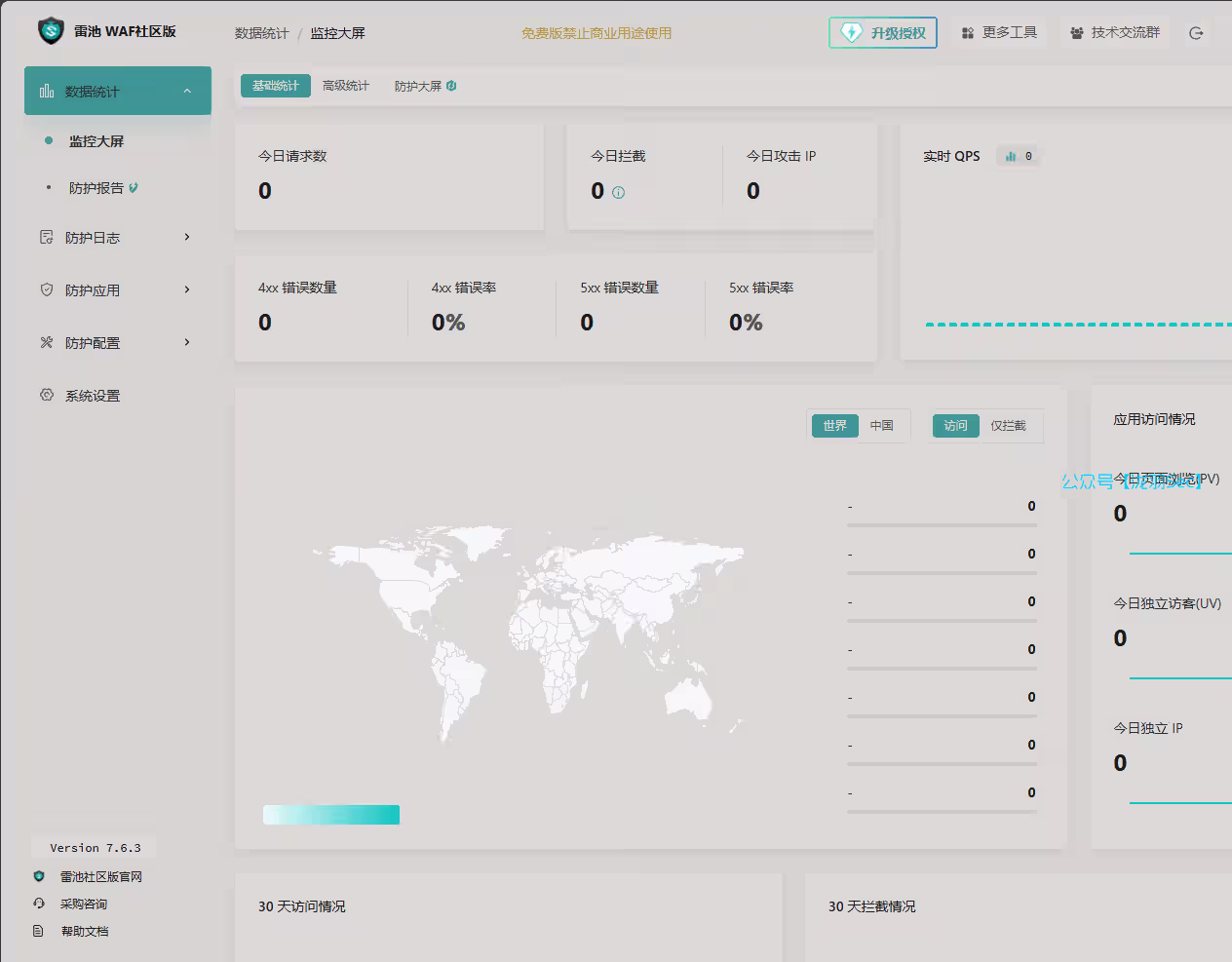Click the 防护配置 tools icon in sidebar
The width and height of the screenshot is (1232, 962).
click(x=47, y=342)
